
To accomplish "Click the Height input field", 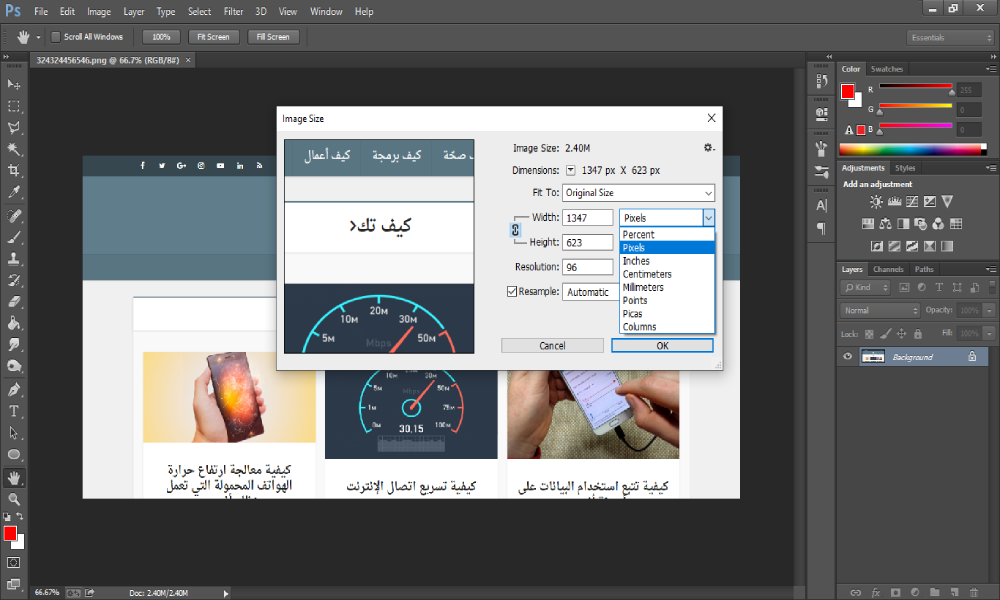I will tap(587, 242).
